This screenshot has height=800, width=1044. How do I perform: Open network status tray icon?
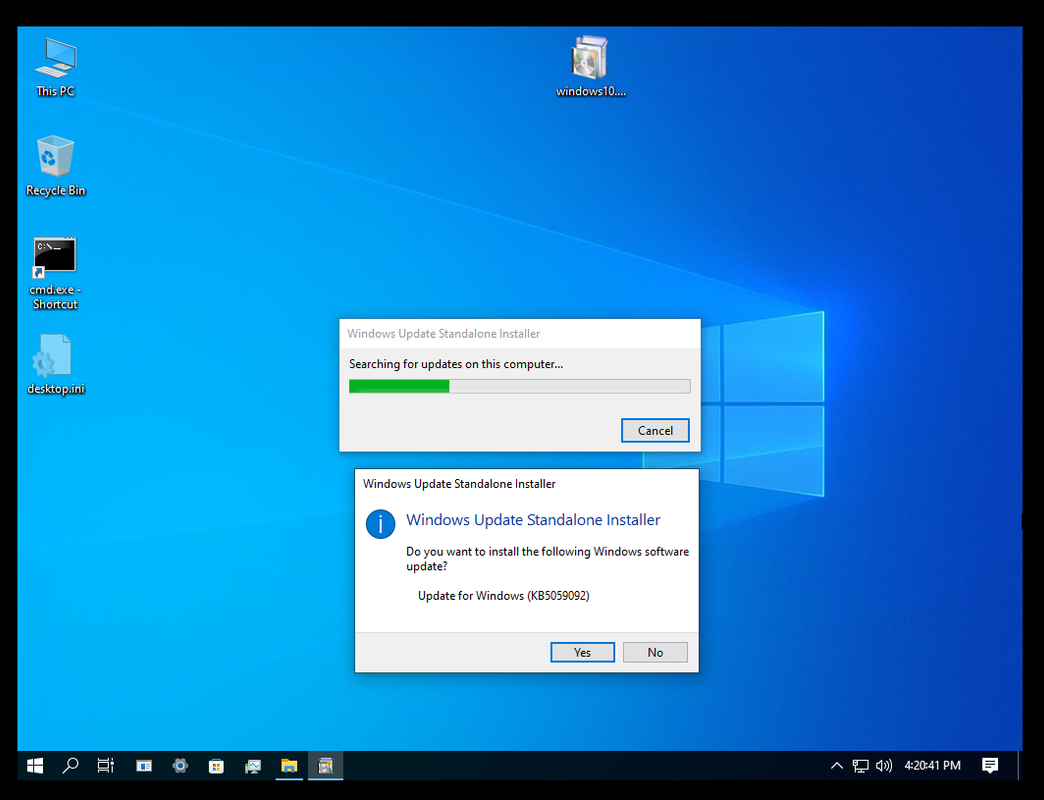coord(860,765)
